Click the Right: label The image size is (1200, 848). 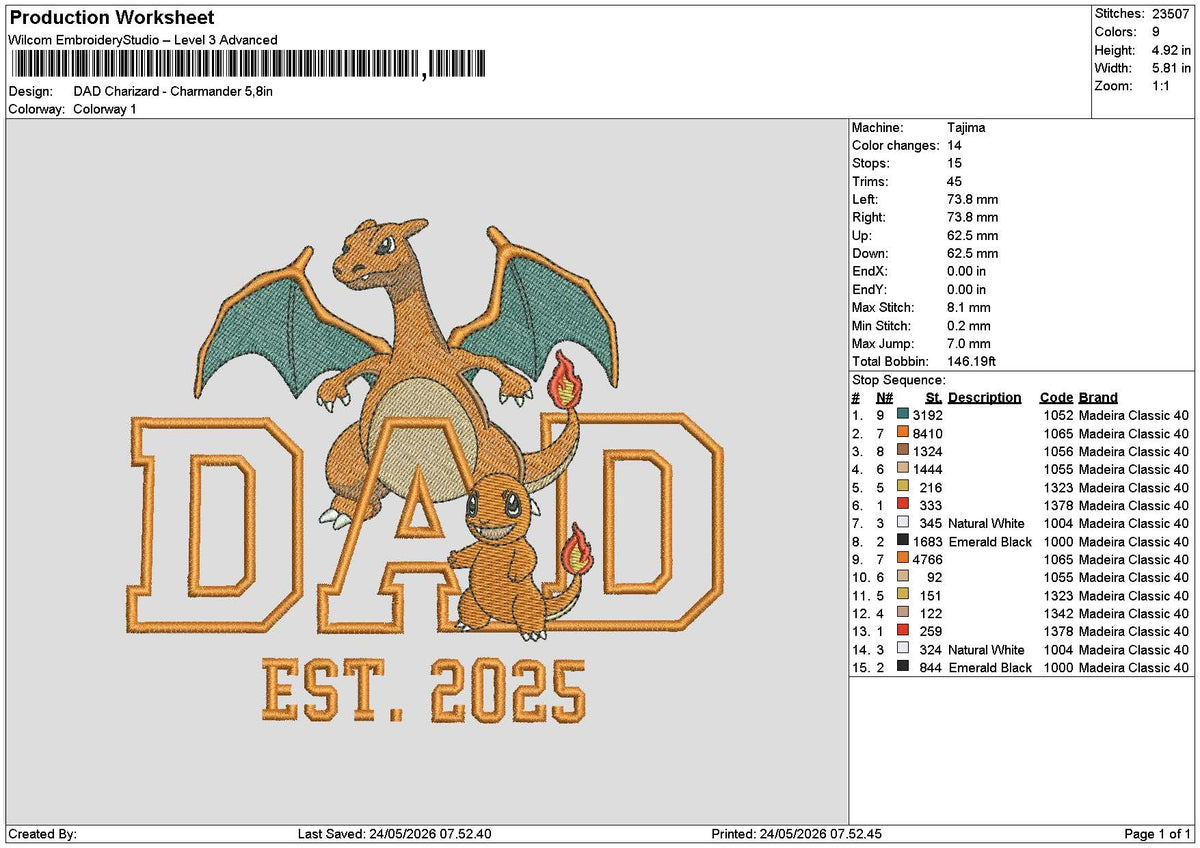pos(869,218)
